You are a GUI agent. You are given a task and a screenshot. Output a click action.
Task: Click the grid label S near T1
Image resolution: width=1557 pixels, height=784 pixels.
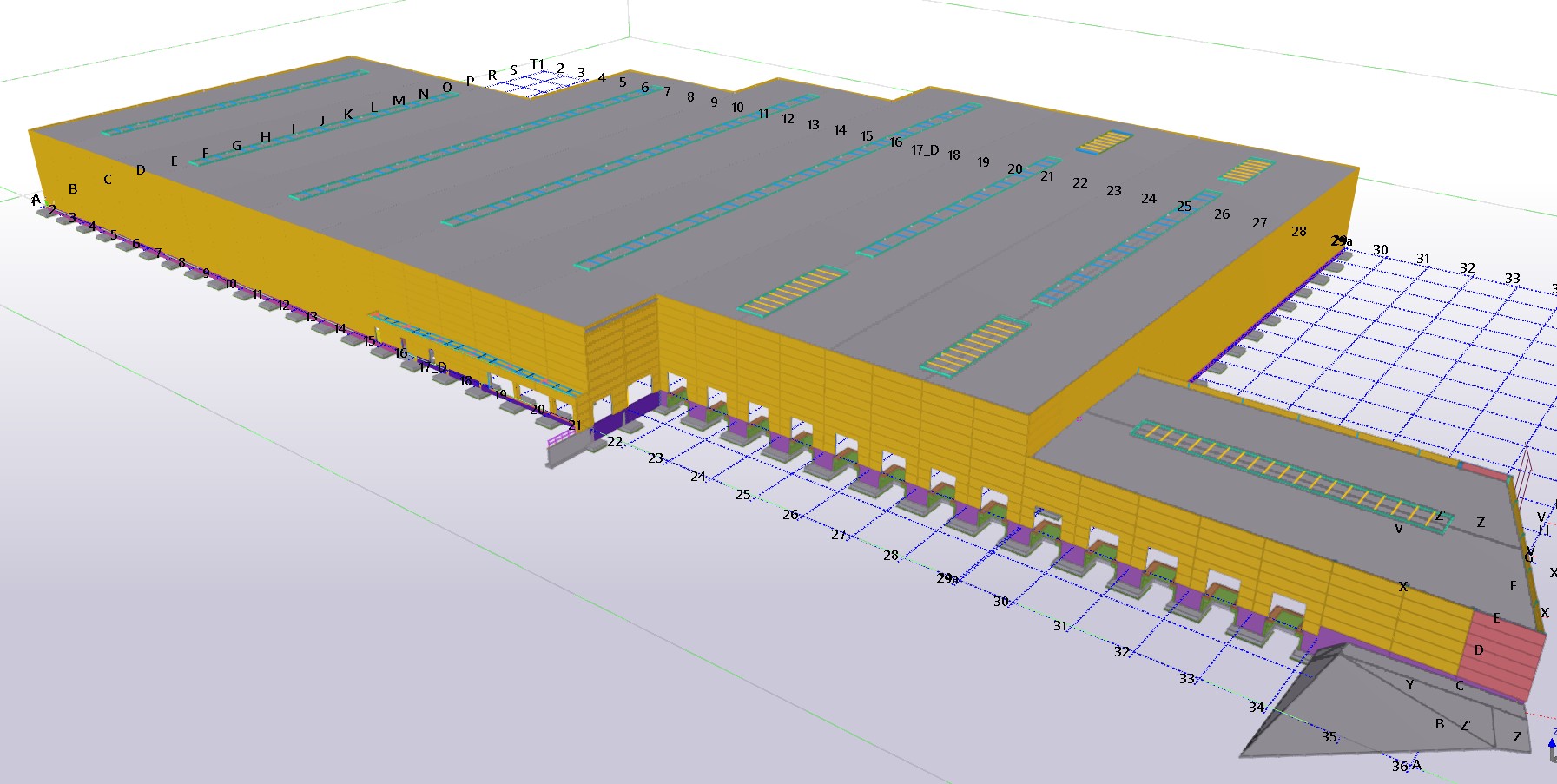(x=513, y=70)
